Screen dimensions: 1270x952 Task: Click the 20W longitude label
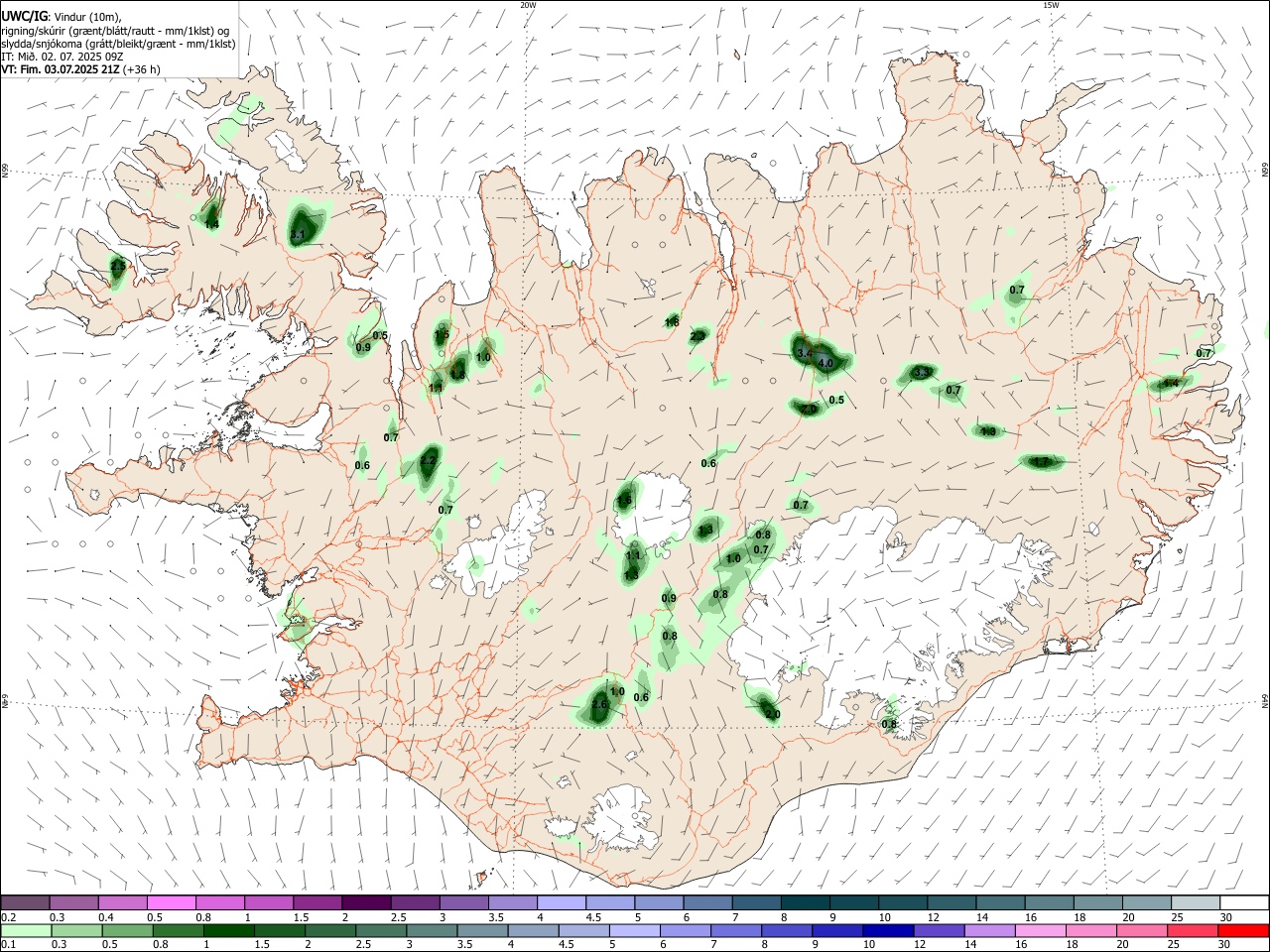point(528,5)
